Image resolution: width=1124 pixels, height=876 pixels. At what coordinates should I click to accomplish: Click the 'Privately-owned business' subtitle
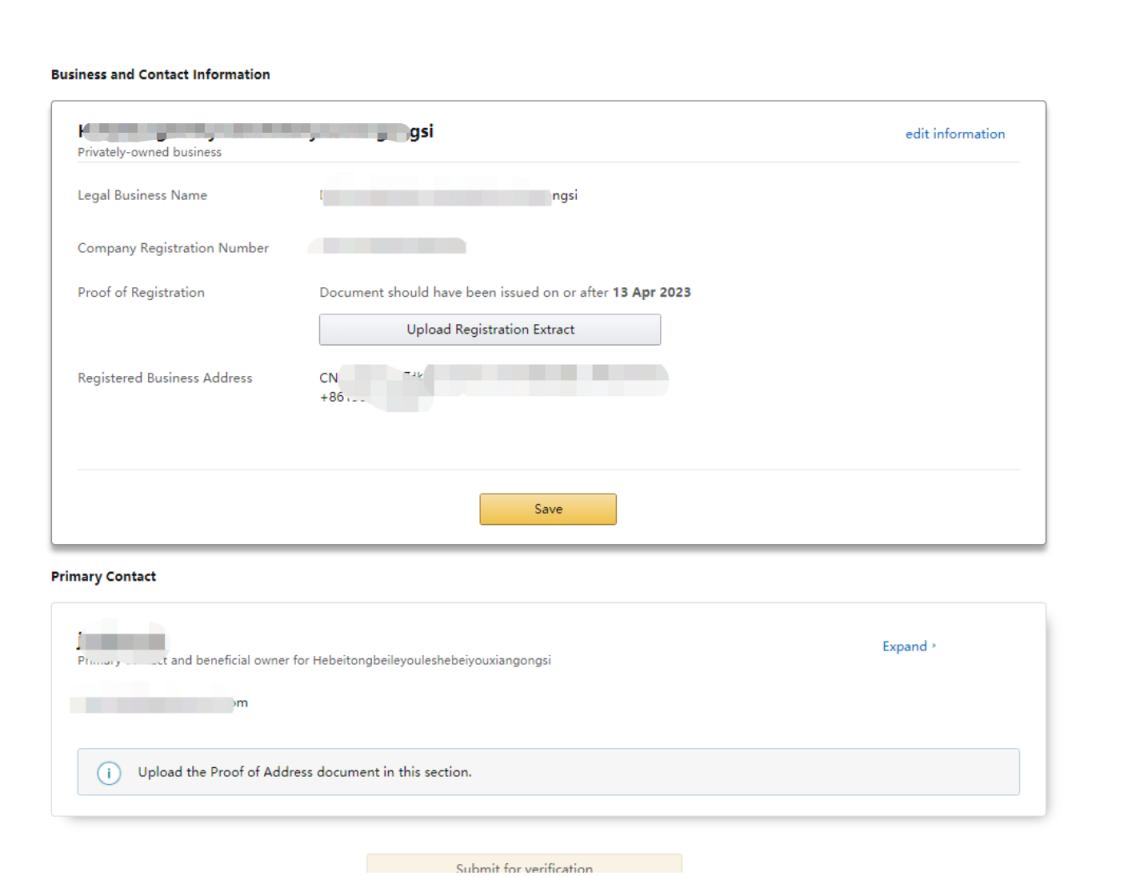149,153
